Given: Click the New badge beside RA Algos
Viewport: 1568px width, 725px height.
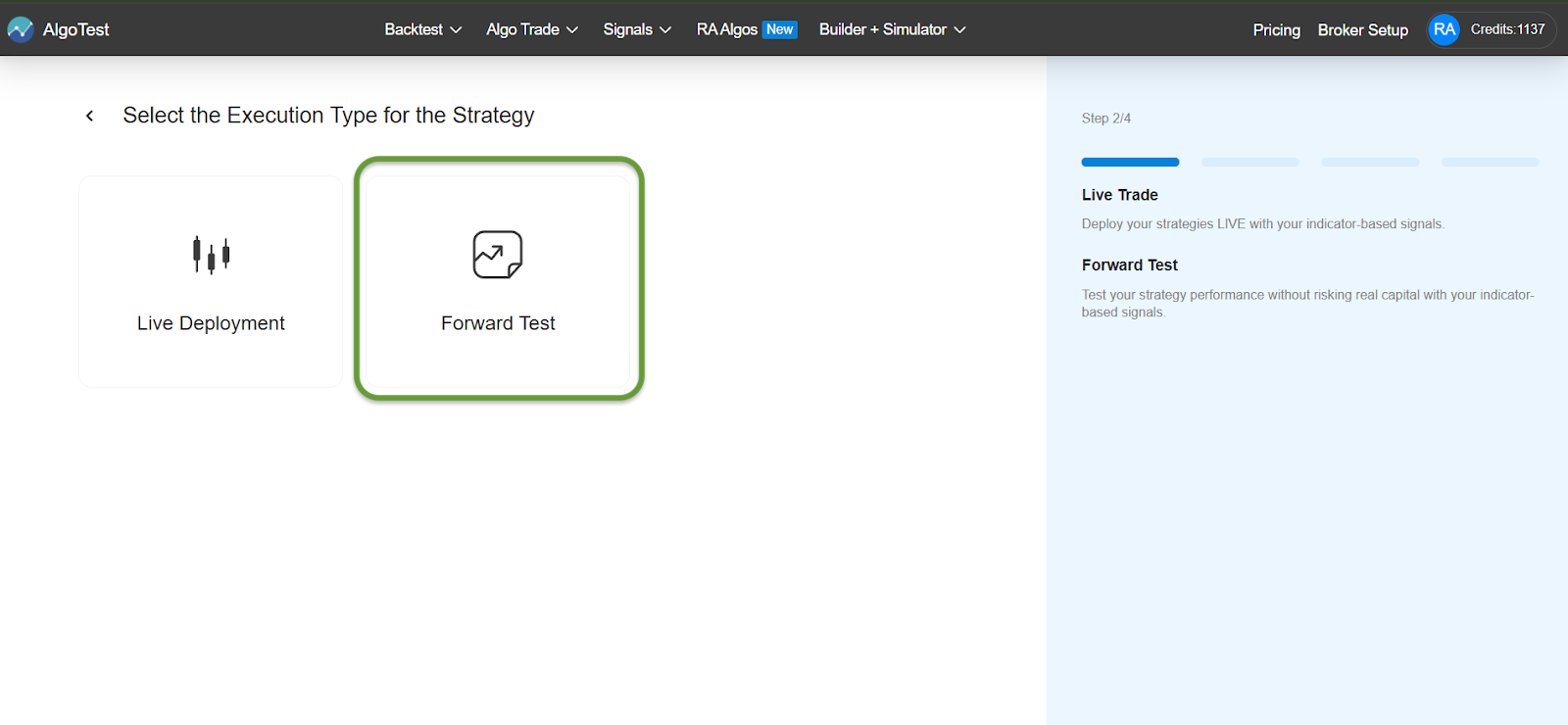Looking at the screenshot, I should [x=780, y=29].
